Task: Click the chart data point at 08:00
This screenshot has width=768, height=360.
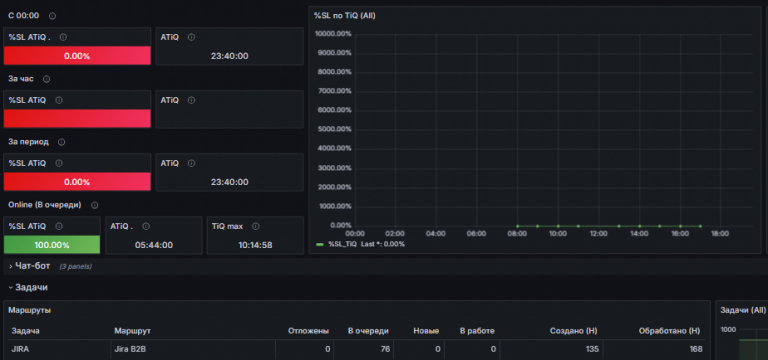Action: click(517, 226)
